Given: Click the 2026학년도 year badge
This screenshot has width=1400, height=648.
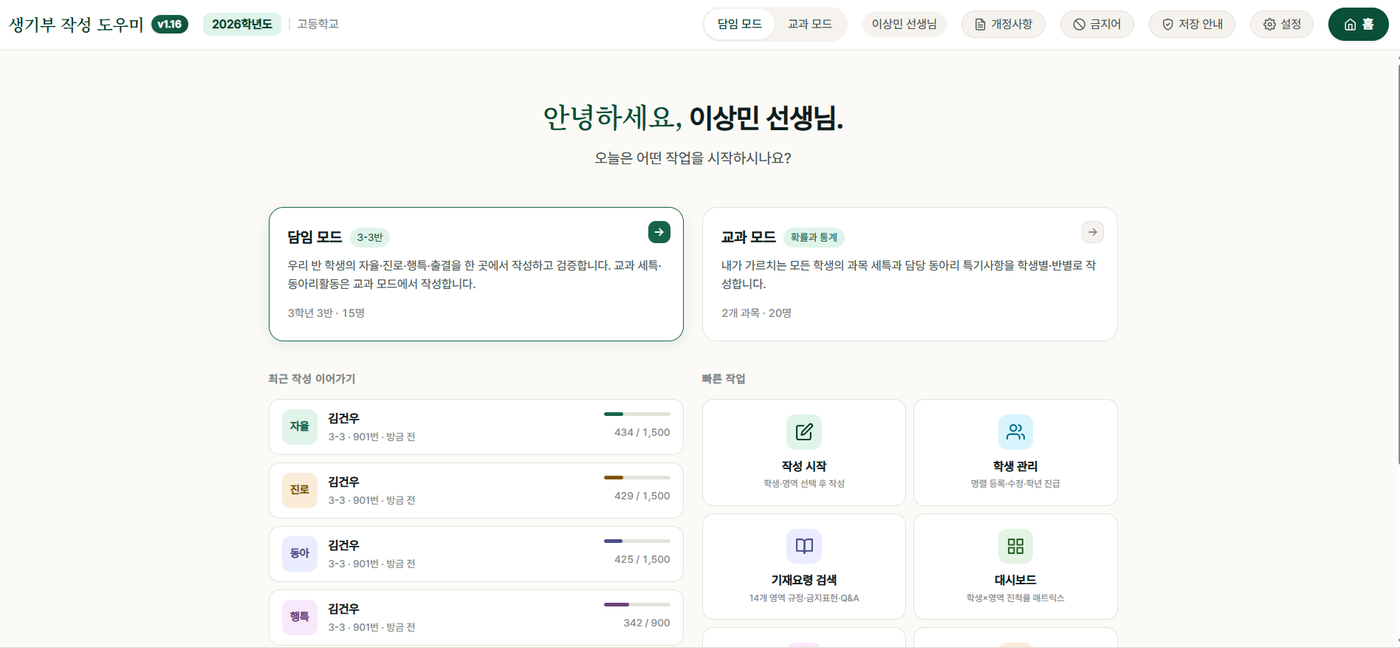Looking at the screenshot, I should (242, 24).
